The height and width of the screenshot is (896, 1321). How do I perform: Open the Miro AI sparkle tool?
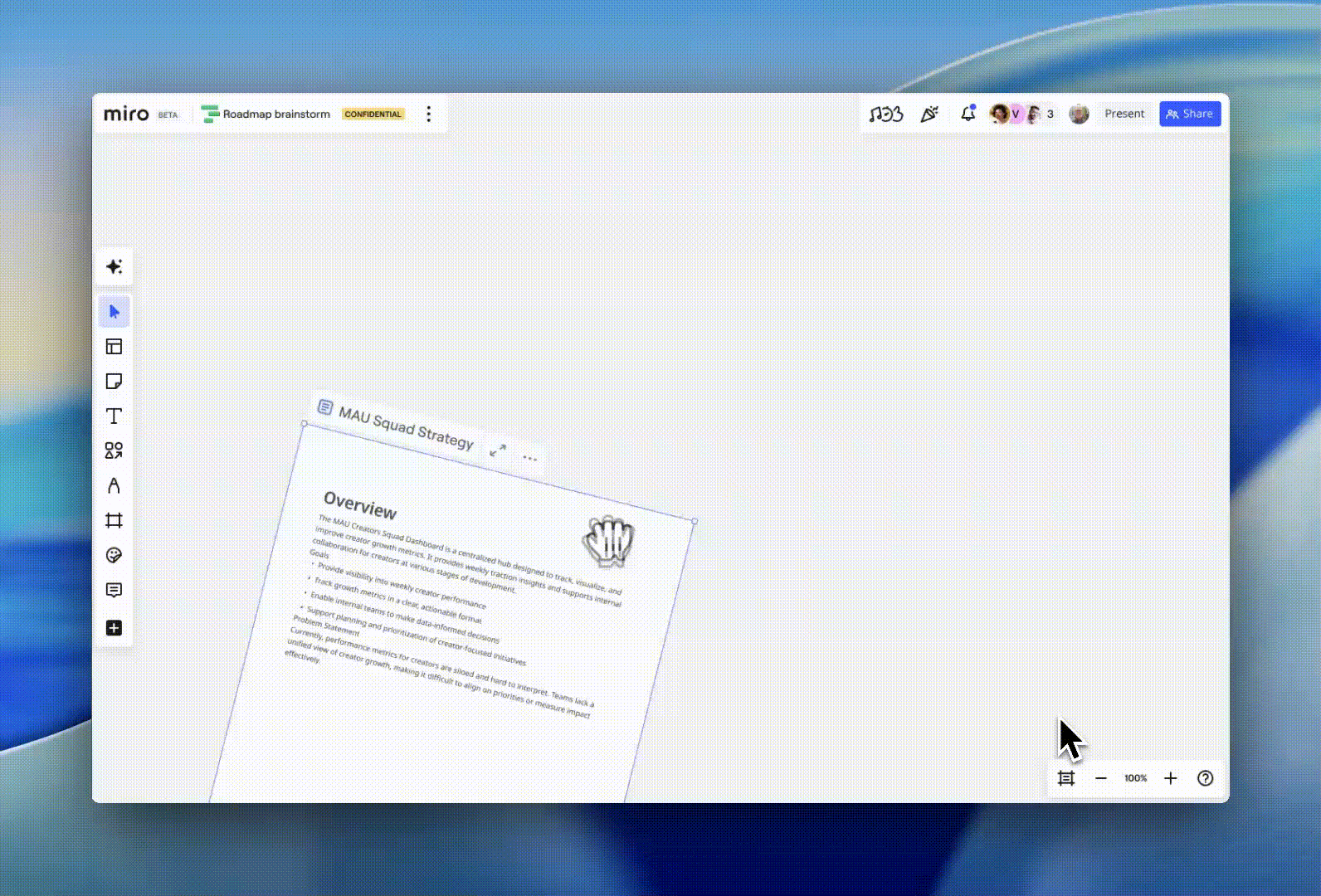point(114,267)
